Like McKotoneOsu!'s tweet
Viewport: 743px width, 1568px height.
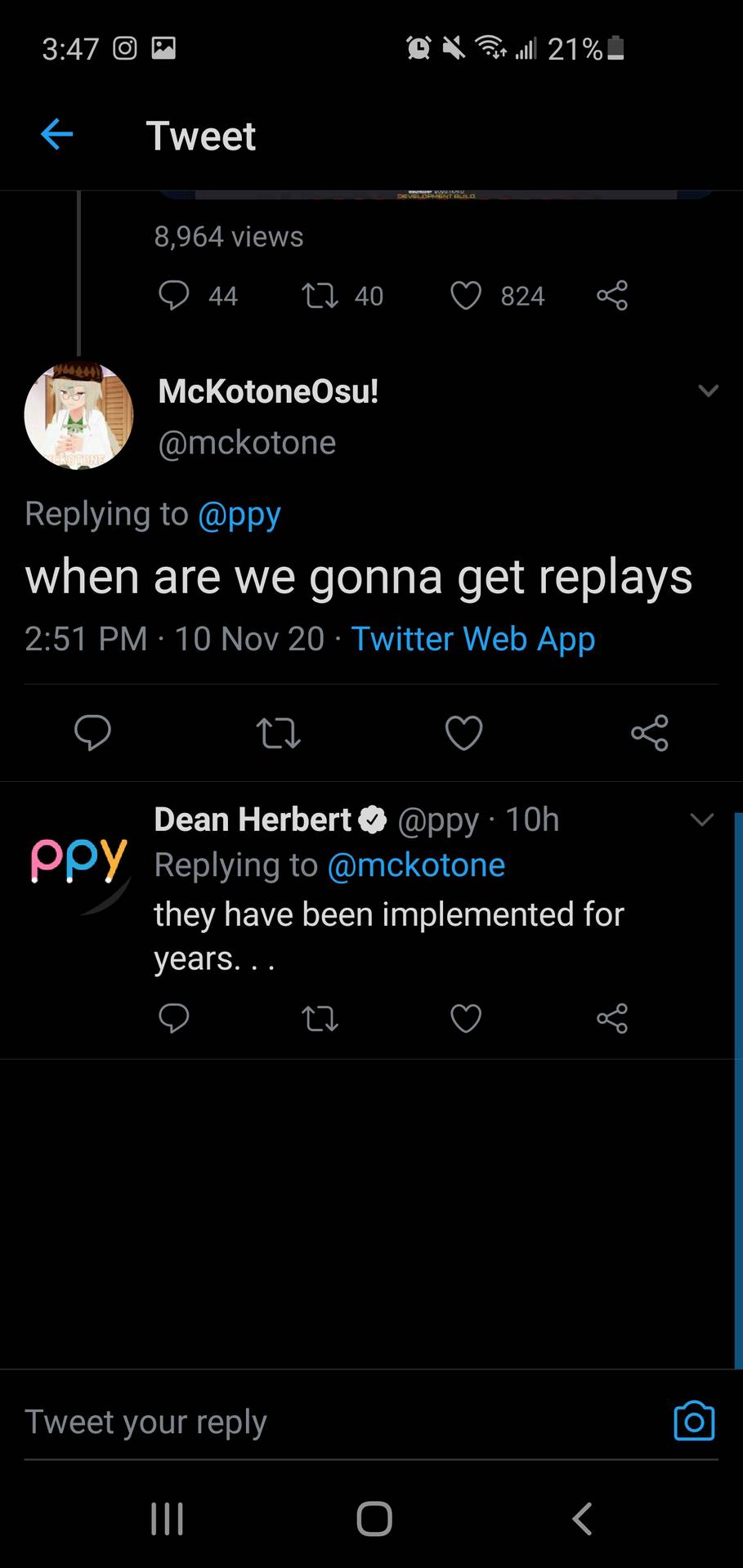click(463, 733)
